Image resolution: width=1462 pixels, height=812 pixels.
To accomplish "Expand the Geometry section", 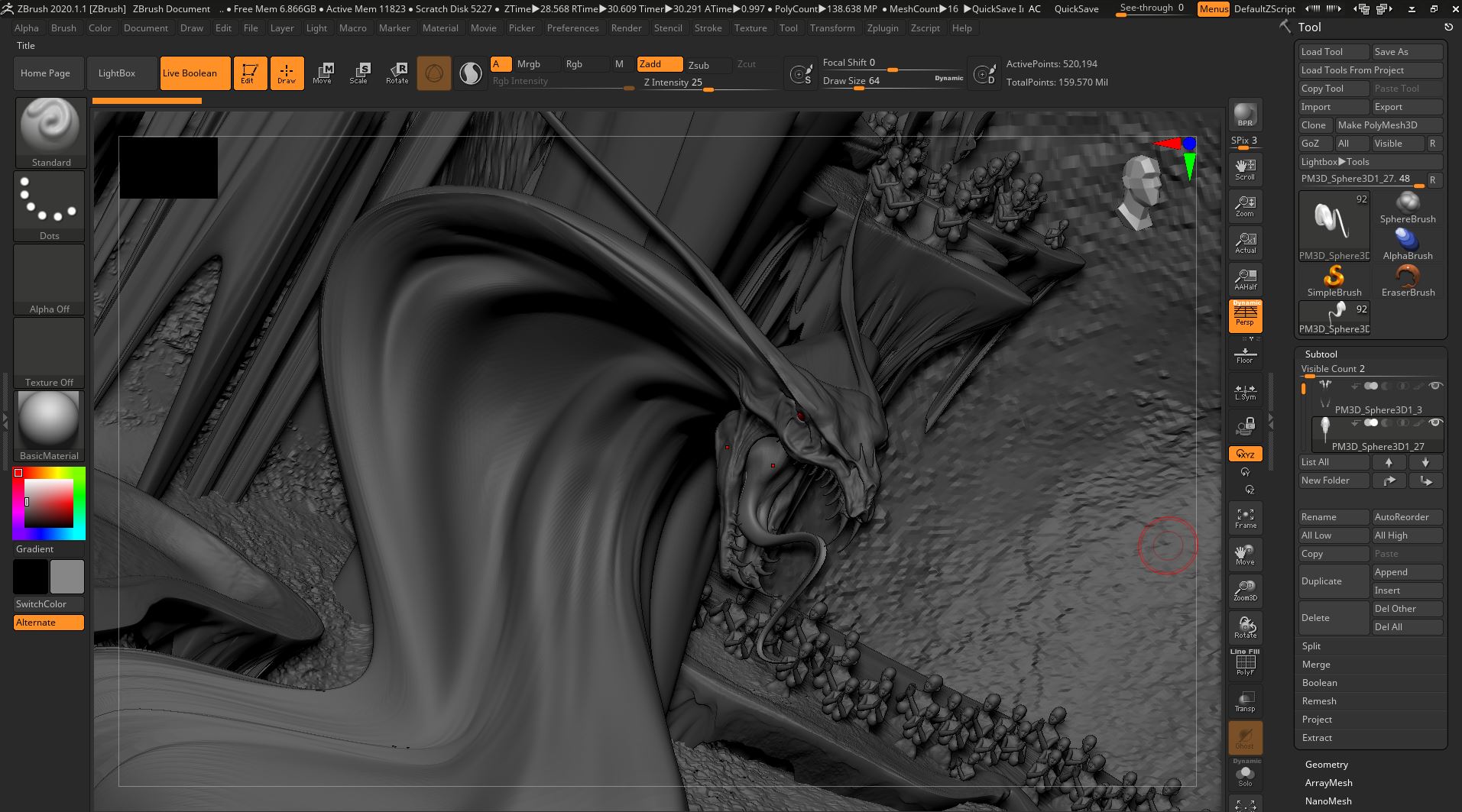I will coord(1326,765).
